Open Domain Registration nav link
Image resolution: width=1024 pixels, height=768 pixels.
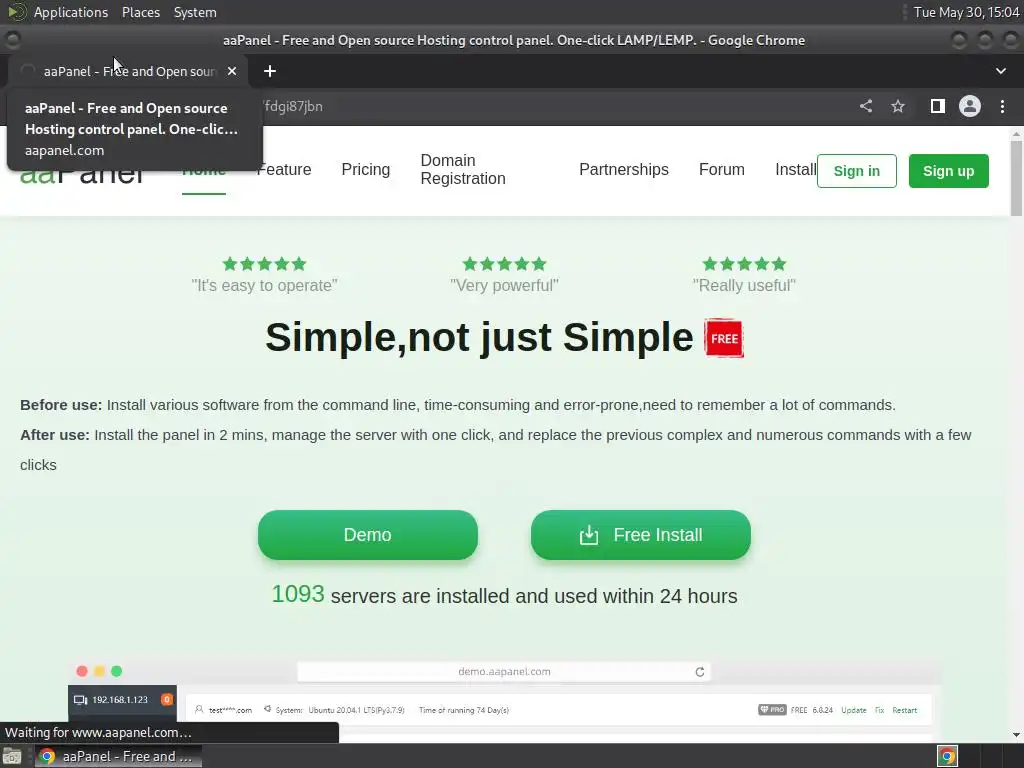point(463,169)
